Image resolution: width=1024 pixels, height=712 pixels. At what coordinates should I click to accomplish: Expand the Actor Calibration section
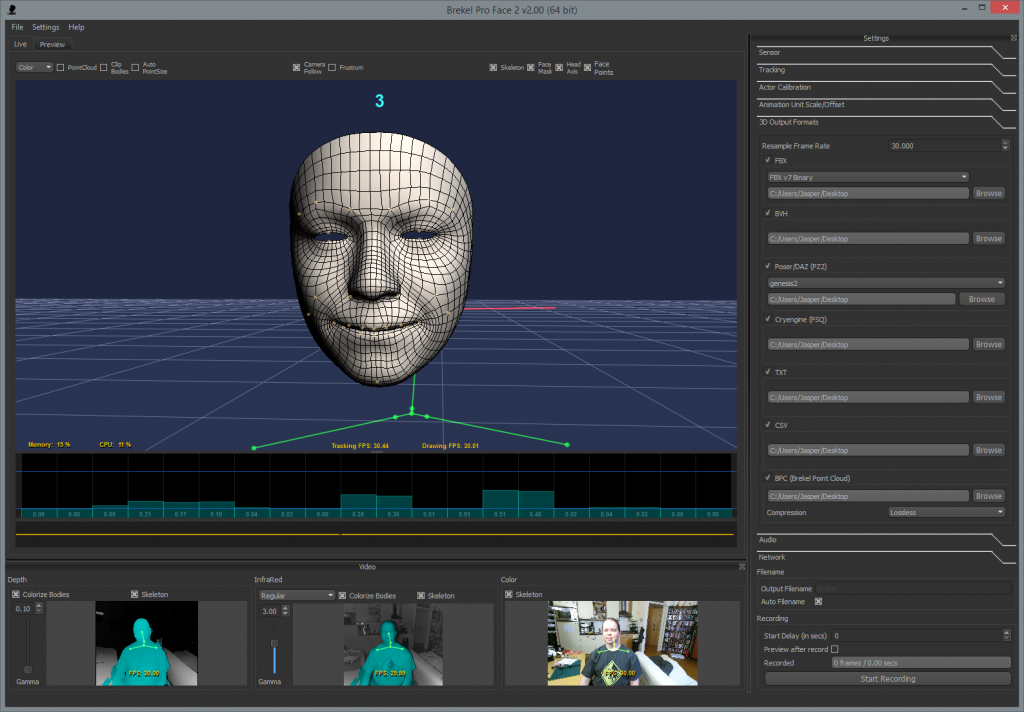coord(885,88)
